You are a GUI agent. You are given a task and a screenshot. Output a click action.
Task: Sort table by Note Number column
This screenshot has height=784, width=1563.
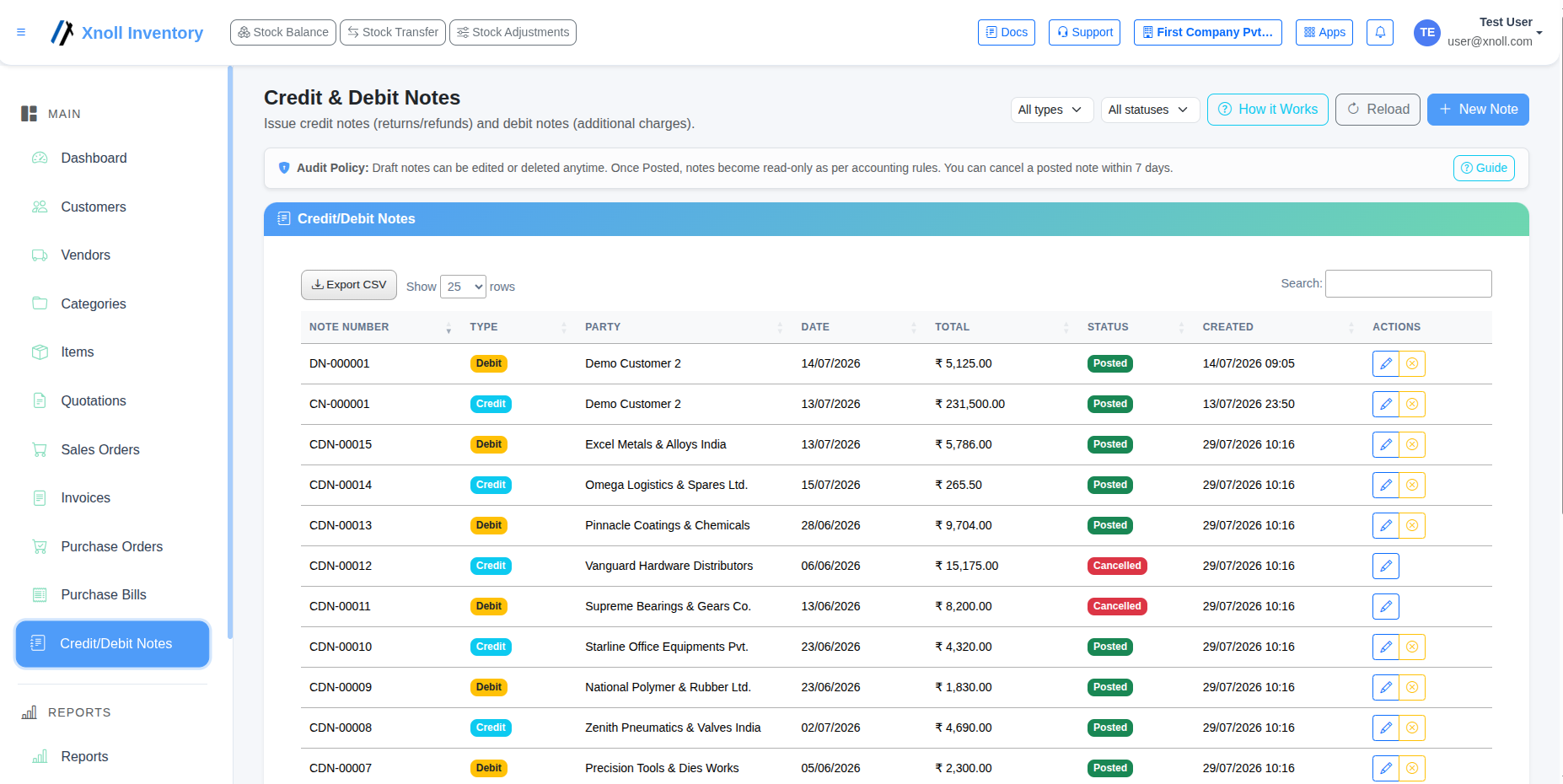(x=381, y=327)
